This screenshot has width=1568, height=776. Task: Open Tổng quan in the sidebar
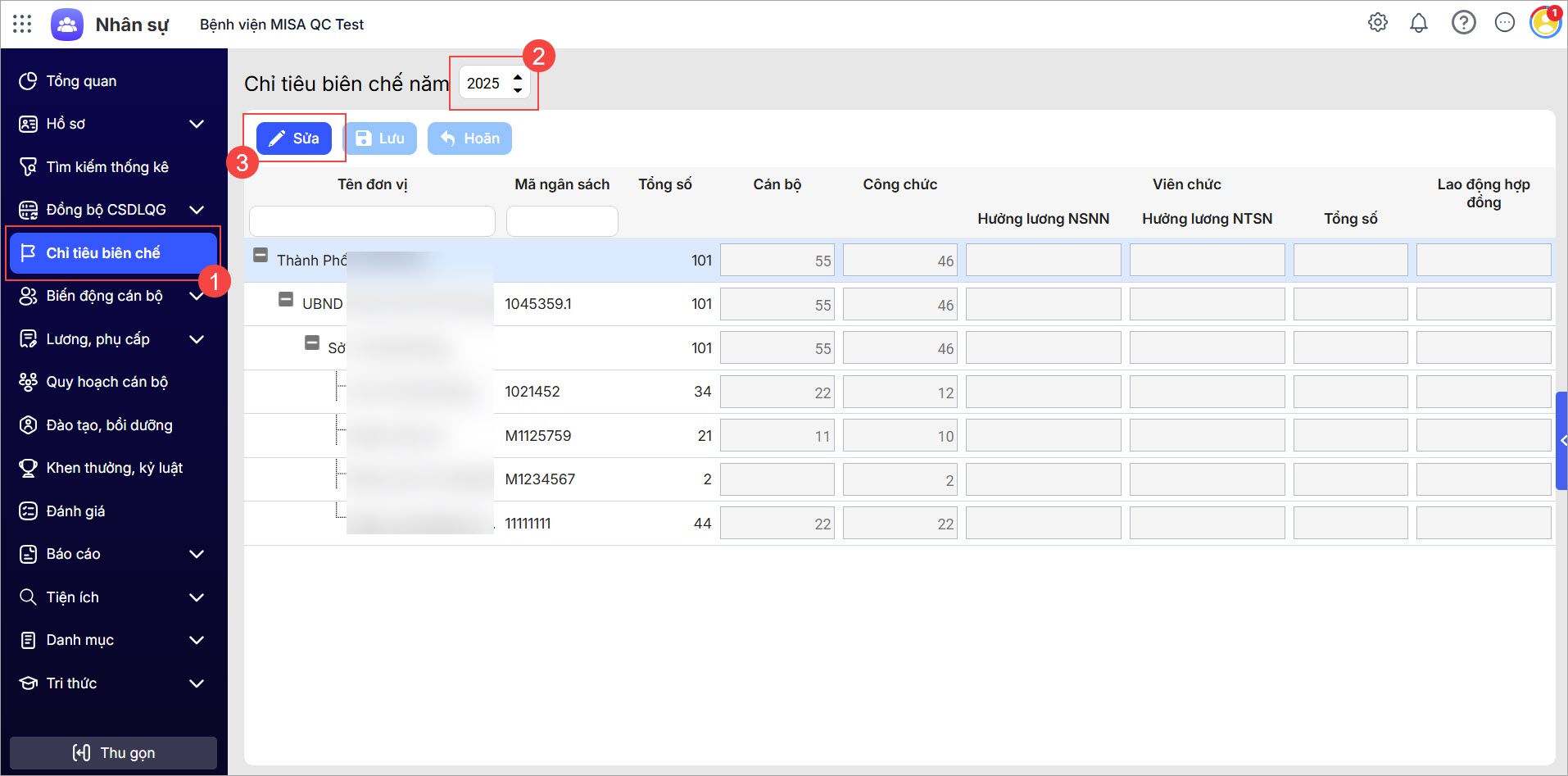81,81
